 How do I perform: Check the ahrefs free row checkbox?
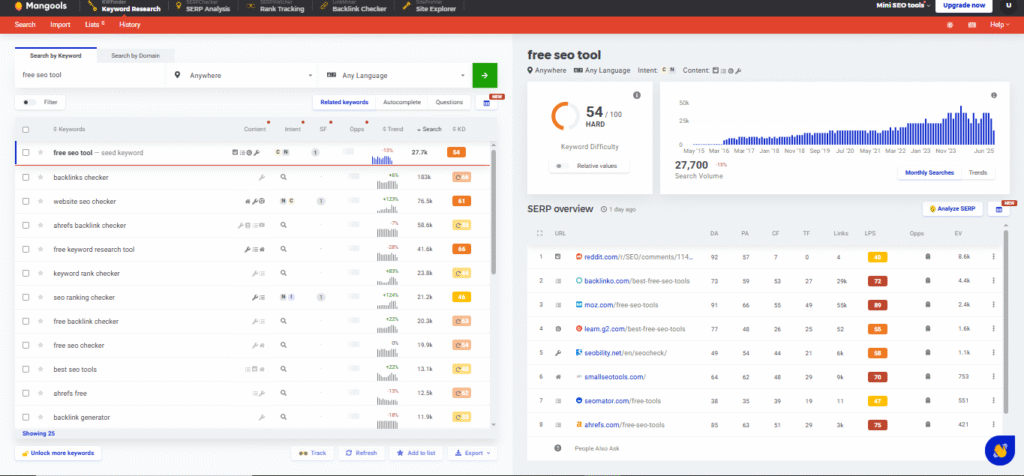25,393
